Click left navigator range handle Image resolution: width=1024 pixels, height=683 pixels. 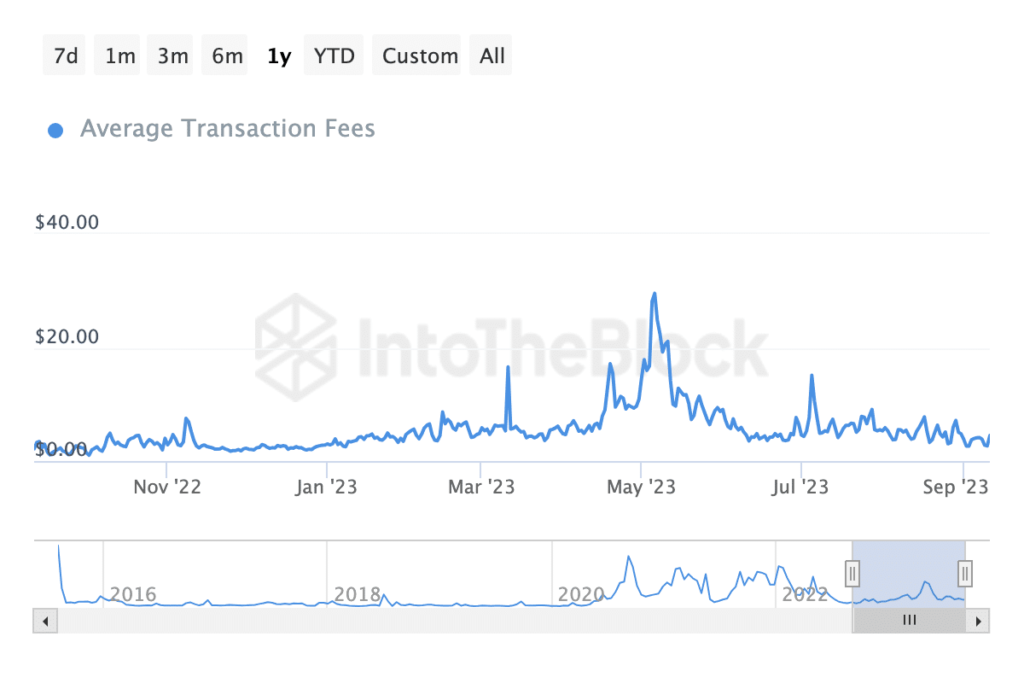[x=853, y=573]
